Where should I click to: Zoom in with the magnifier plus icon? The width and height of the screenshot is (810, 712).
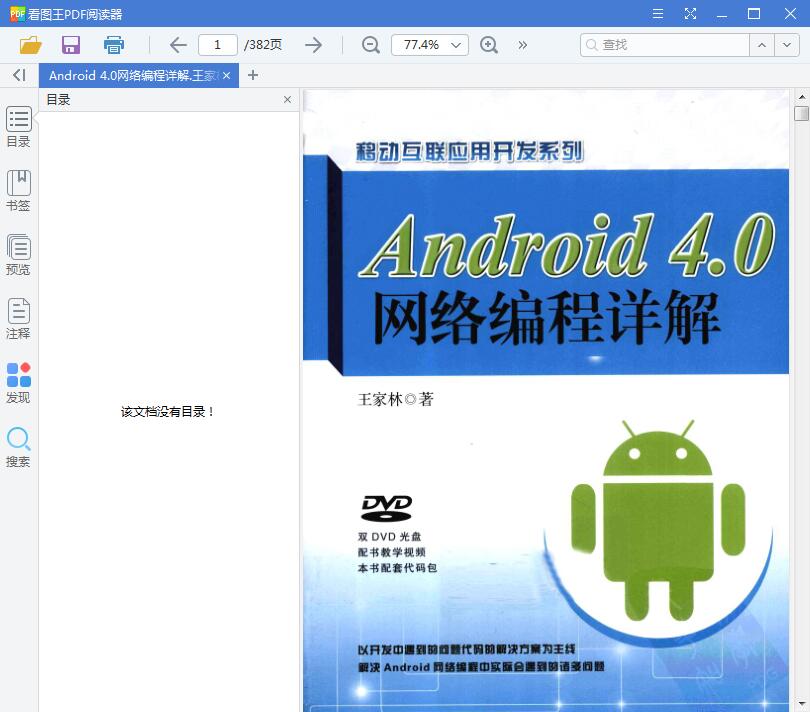point(487,45)
